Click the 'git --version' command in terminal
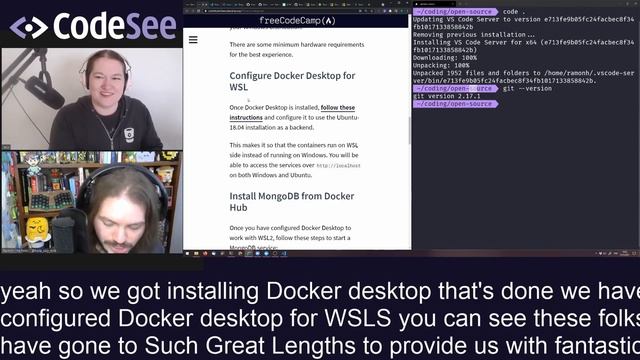This screenshot has height=360, width=640. [527, 89]
